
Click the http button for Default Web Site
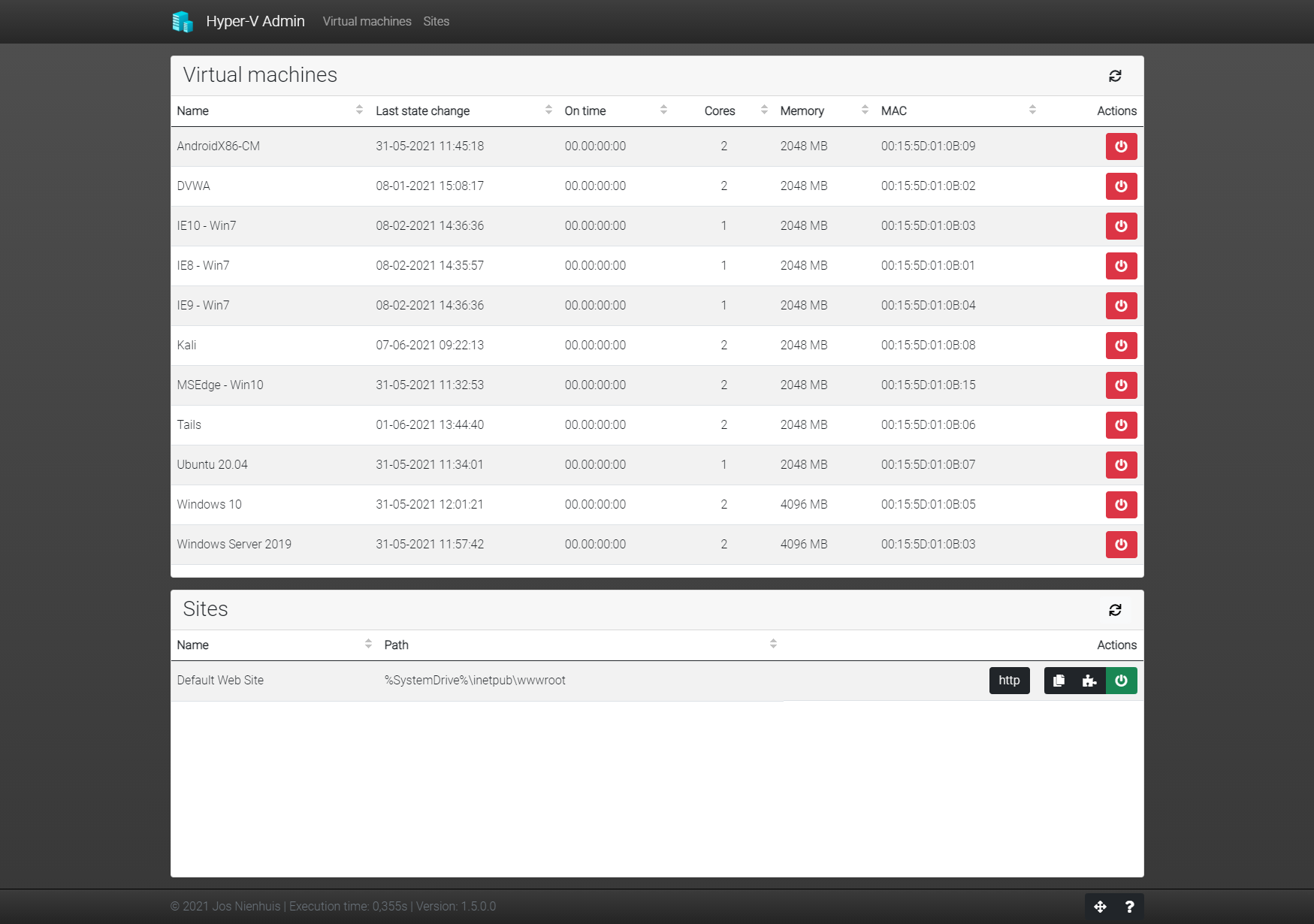click(x=1009, y=681)
